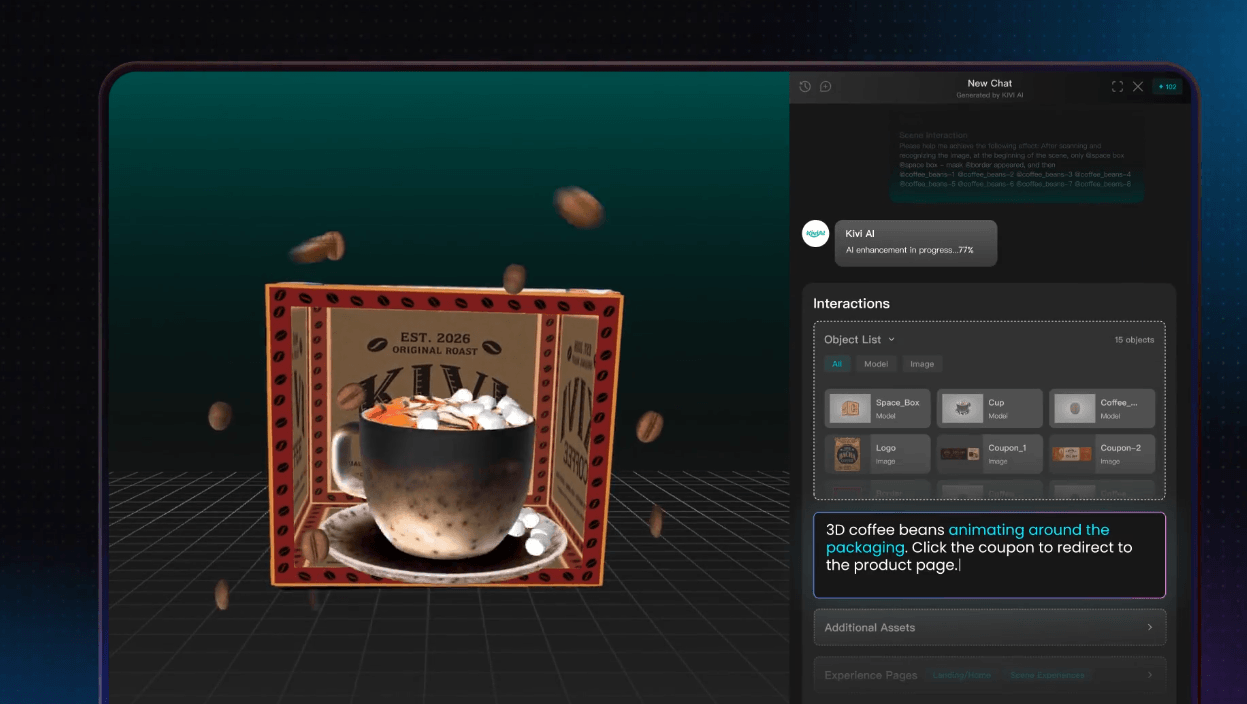The width and height of the screenshot is (1247, 704).
Task: Open chat history clock icon
Action: (805, 87)
